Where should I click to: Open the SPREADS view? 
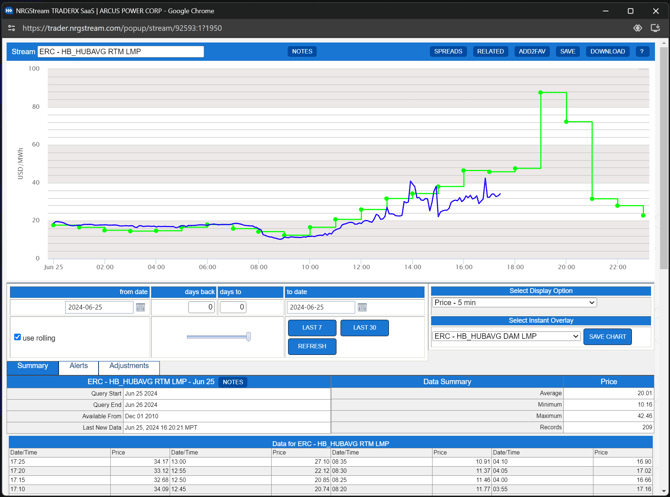(448, 51)
